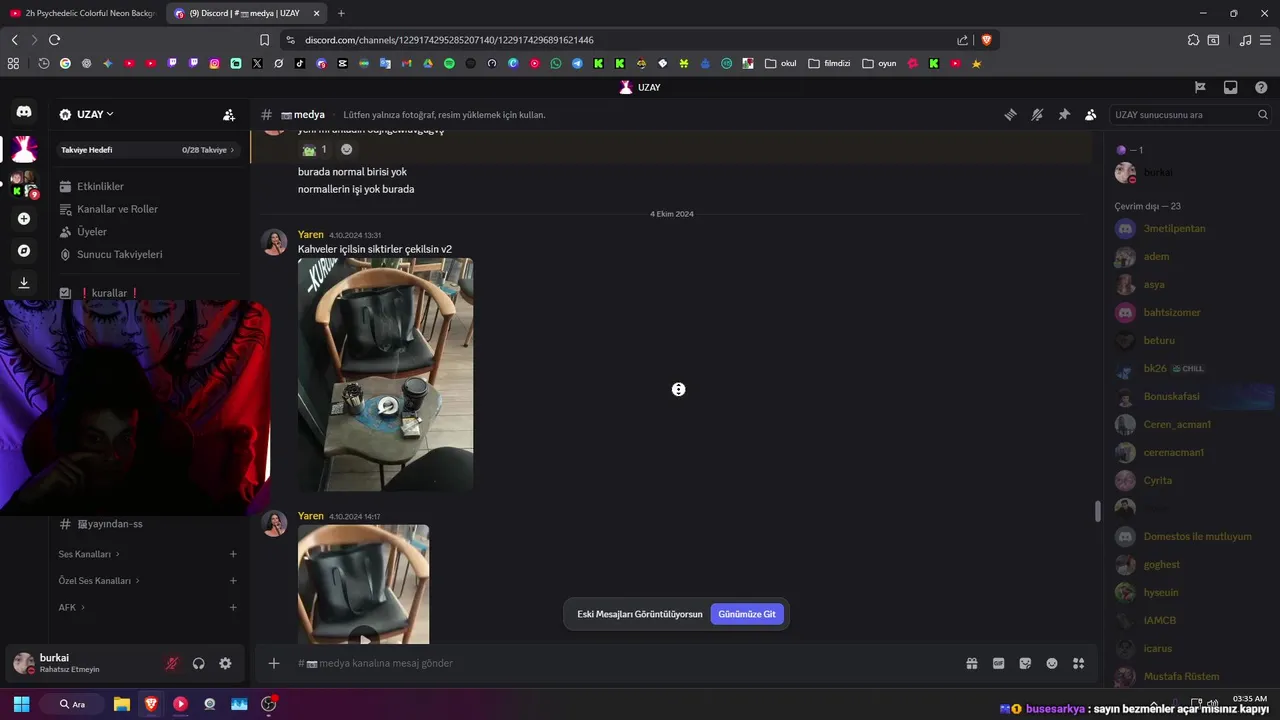The image size is (1280, 720).
Task: Open Kanallar ve Roller item
Action: (x=147, y=209)
